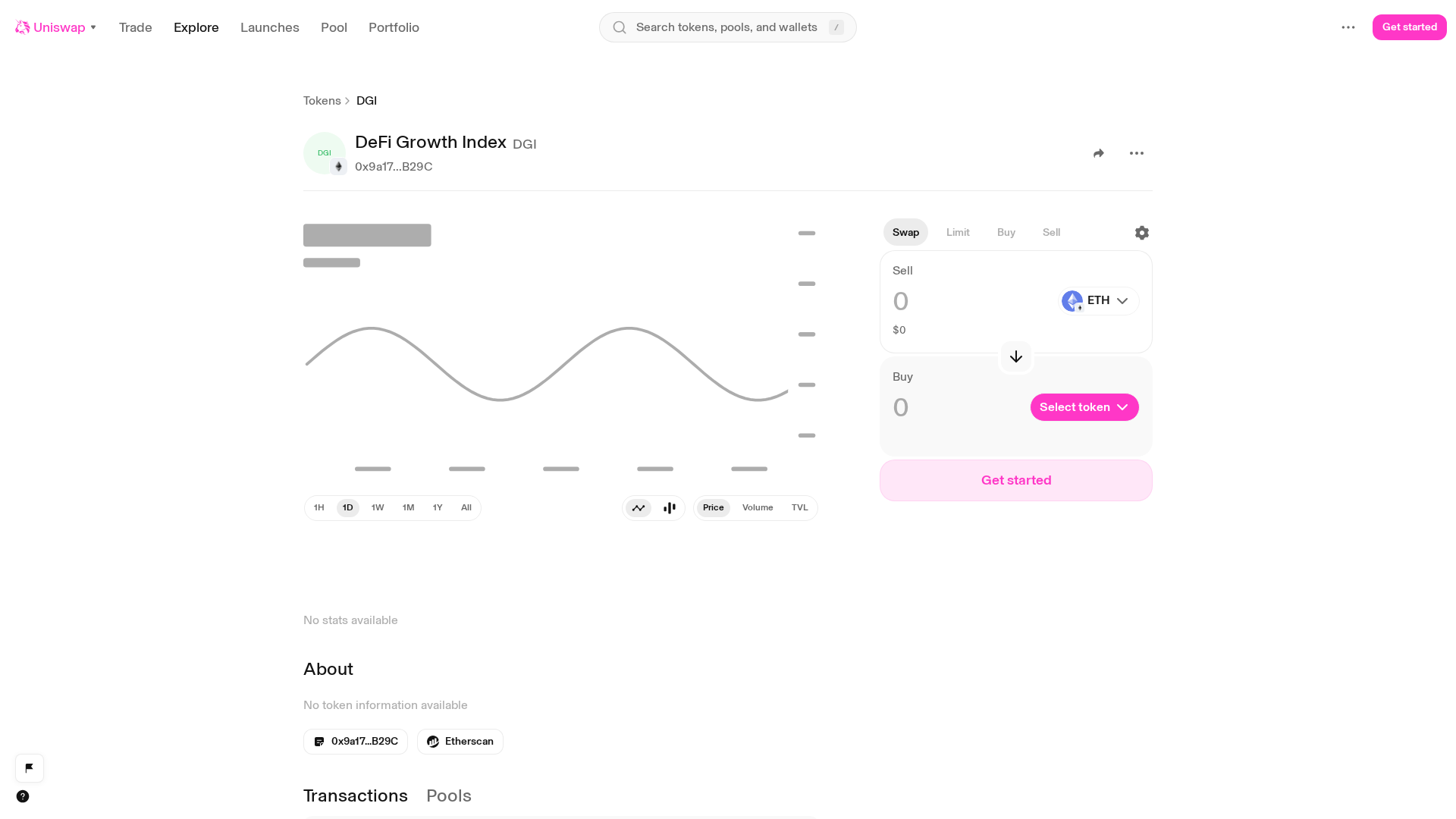Select the candlestick chart view icon
Viewport: 1456px width, 819px height.
[x=670, y=508]
